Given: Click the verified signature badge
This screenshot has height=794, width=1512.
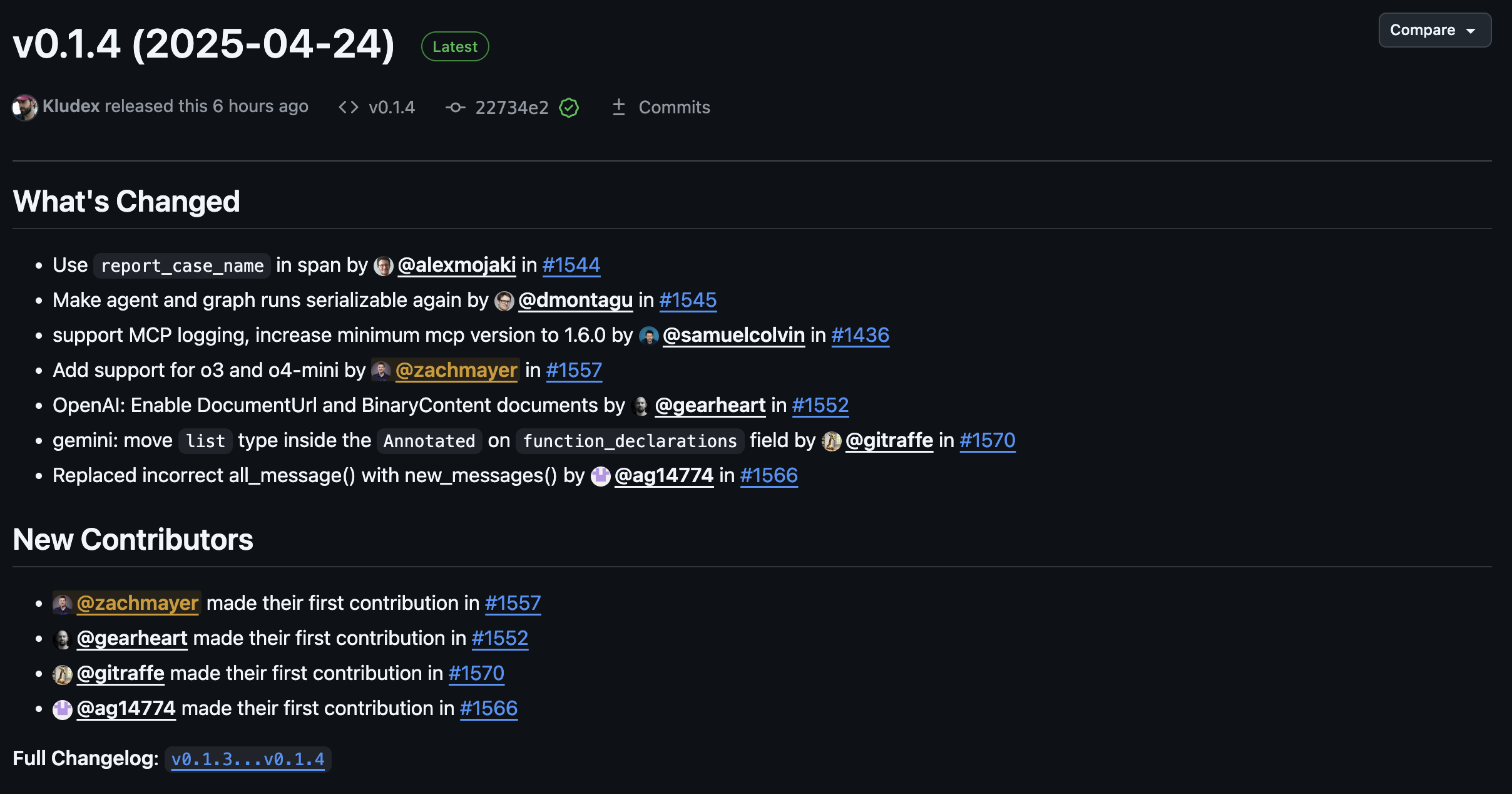Looking at the screenshot, I should coord(567,107).
